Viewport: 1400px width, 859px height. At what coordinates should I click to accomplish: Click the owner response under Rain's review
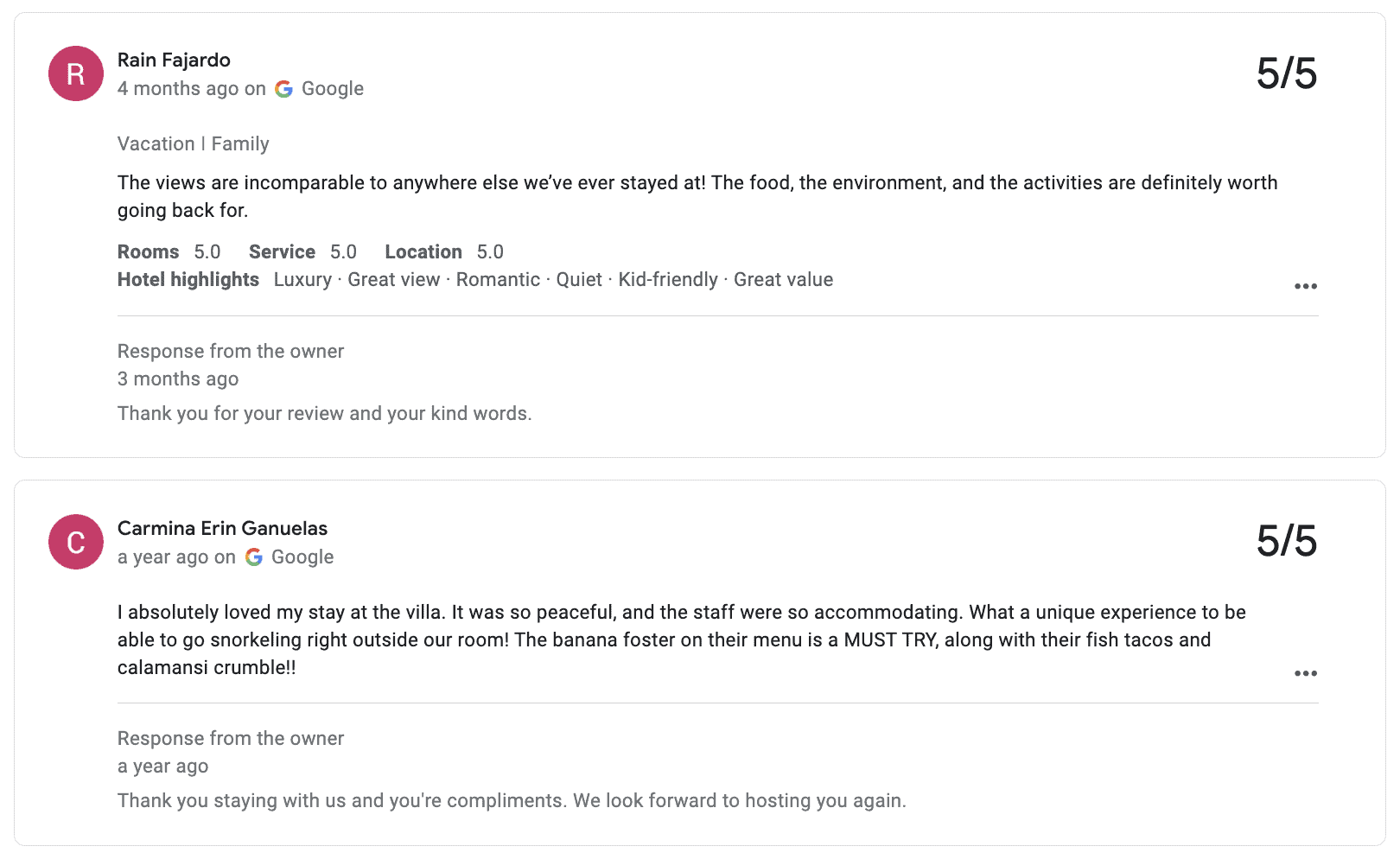point(324,413)
